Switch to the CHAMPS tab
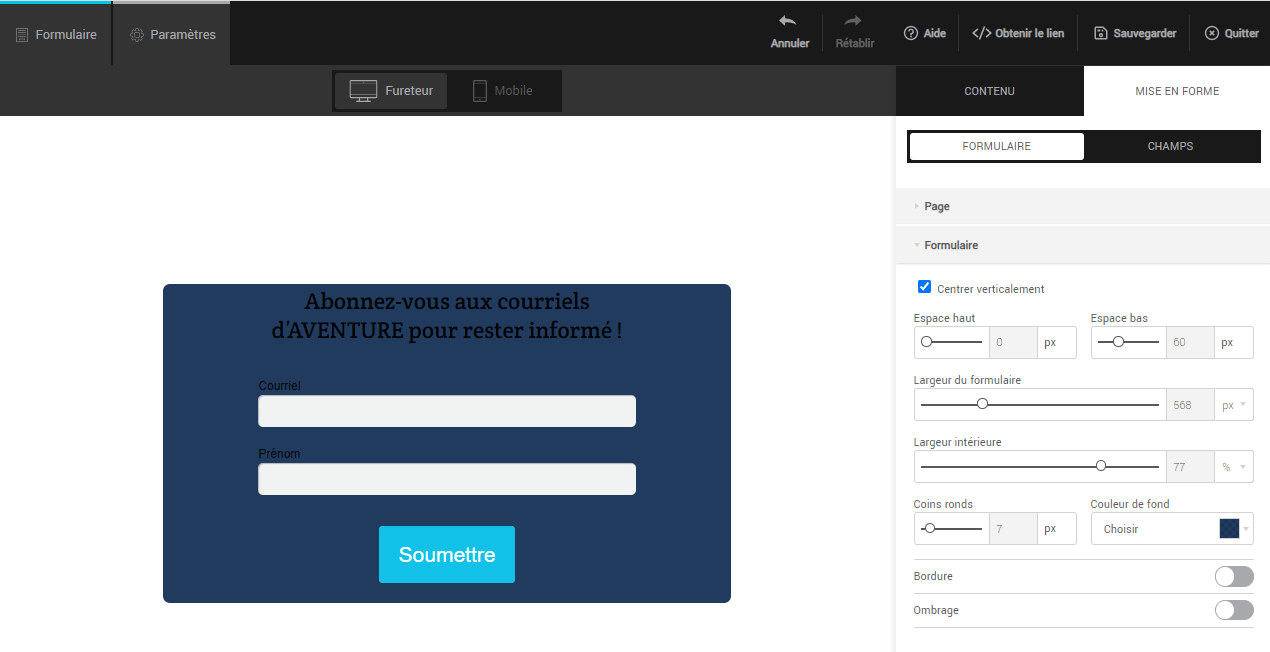Viewport: 1270px width, 652px height. [x=1170, y=146]
